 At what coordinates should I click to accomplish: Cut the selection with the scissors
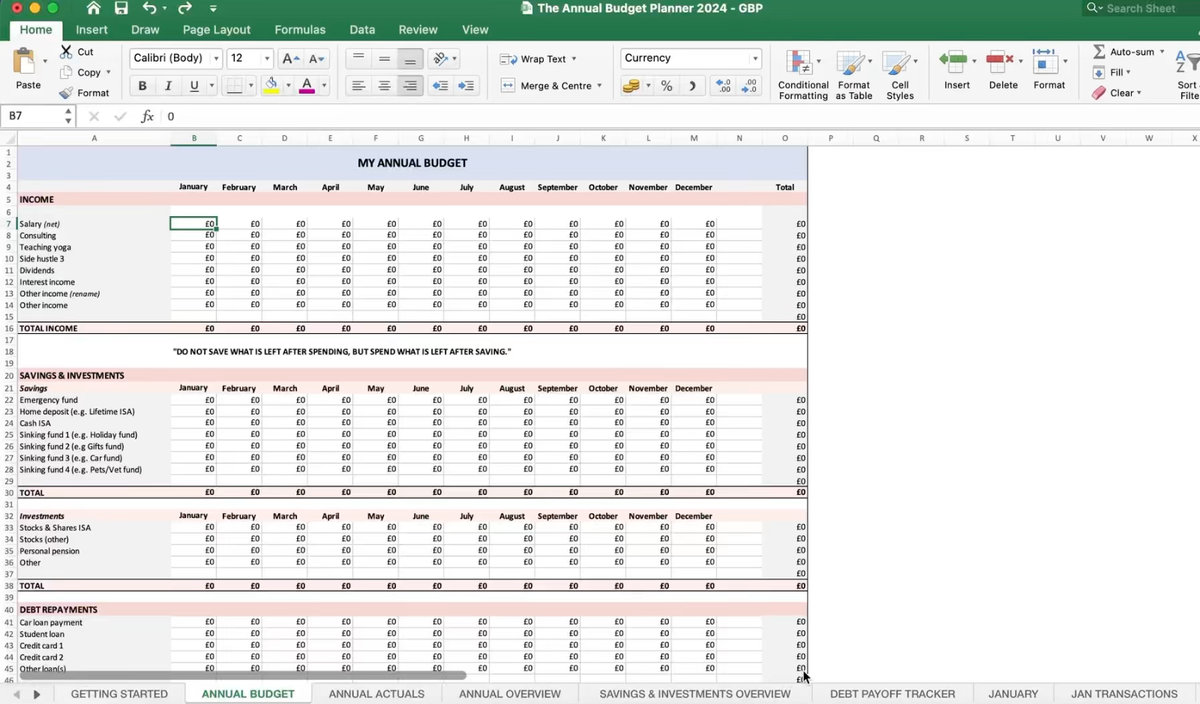click(x=66, y=52)
